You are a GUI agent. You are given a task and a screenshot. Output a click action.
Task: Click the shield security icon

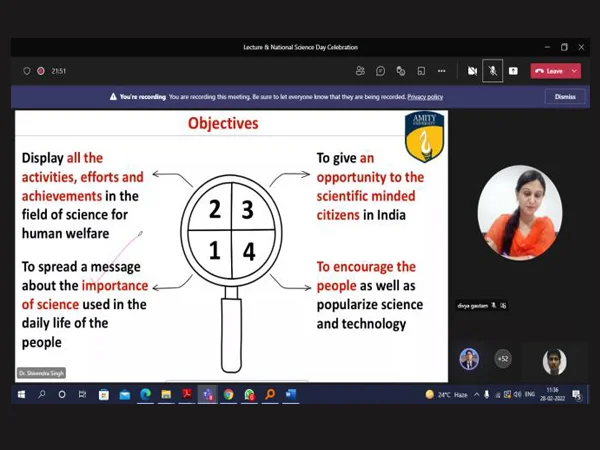tap(27, 71)
